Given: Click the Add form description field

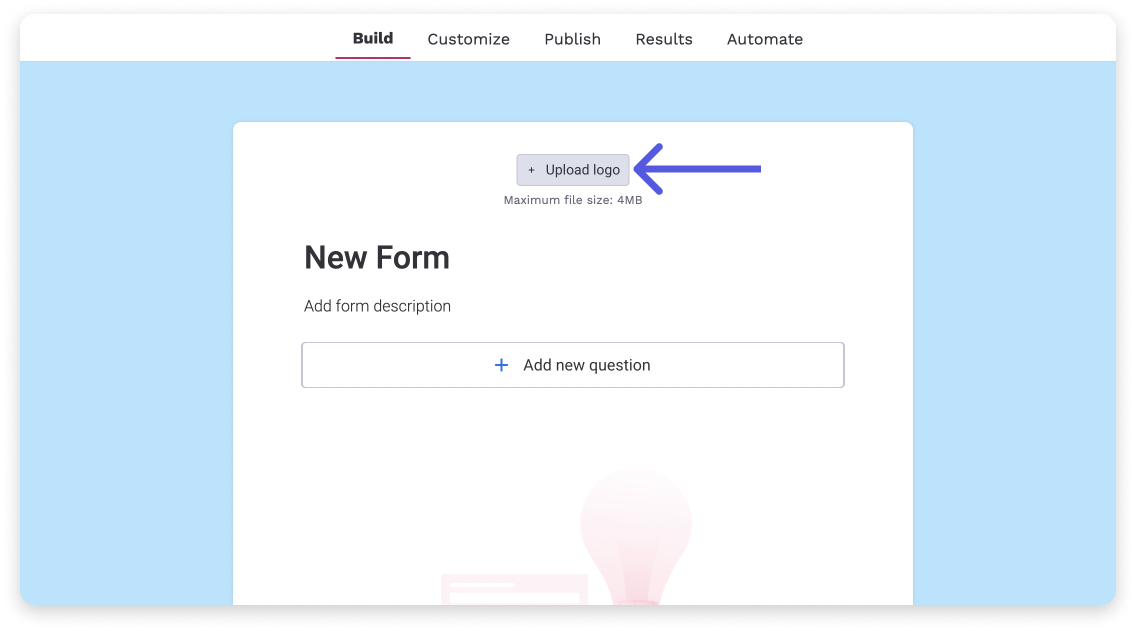Looking at the screenshot, I should (x=377, y=306).
